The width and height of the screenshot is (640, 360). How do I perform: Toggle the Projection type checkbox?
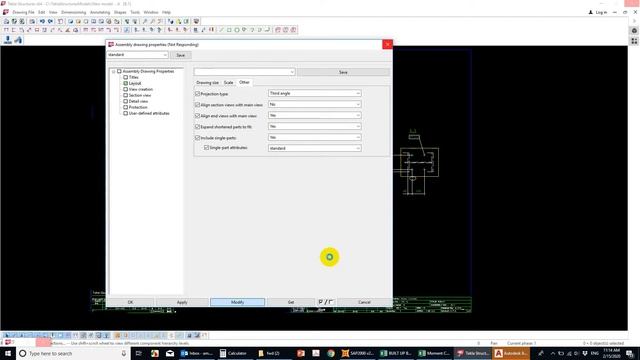(198, 94)
